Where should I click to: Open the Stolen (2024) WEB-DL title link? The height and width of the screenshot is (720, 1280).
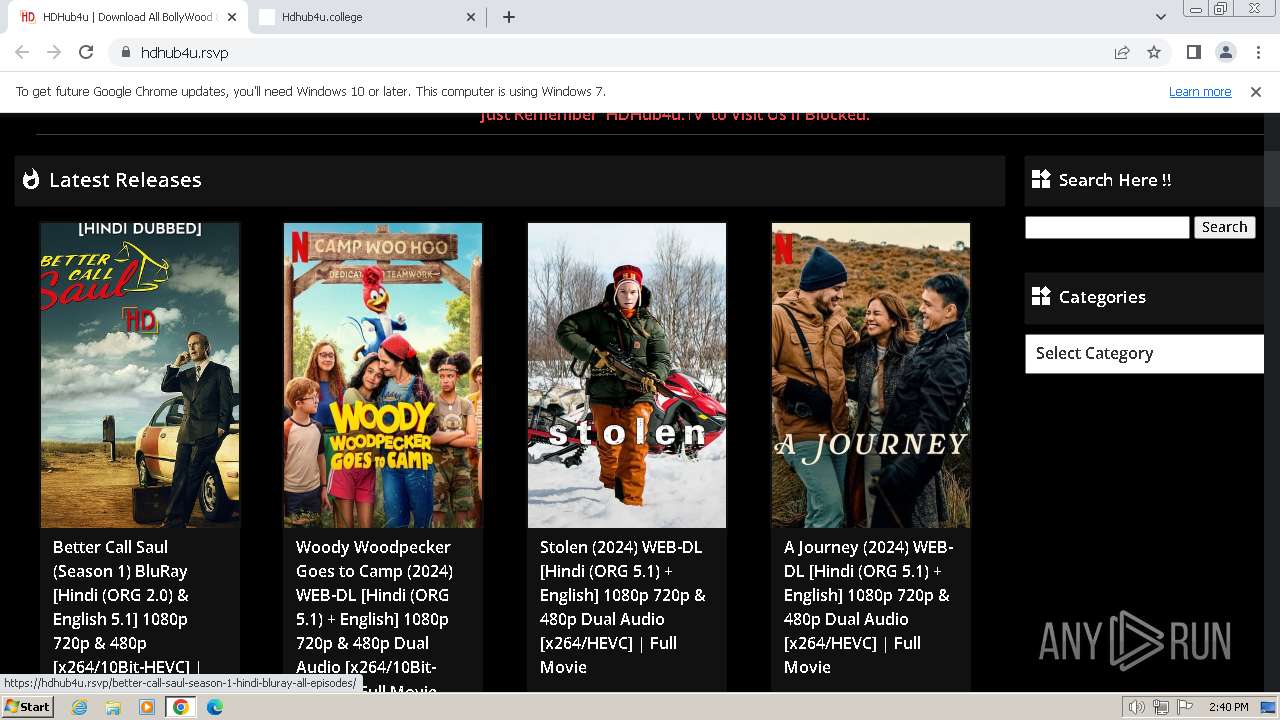623,607
